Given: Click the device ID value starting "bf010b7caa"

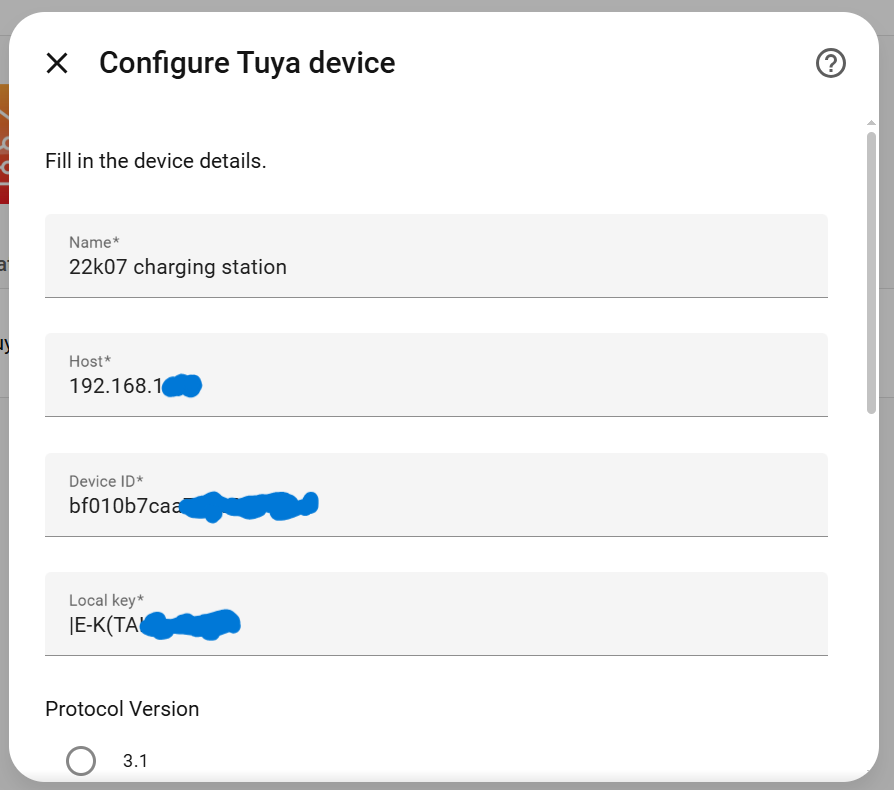Looking at the screenshot, I should [x=124, y=506].
